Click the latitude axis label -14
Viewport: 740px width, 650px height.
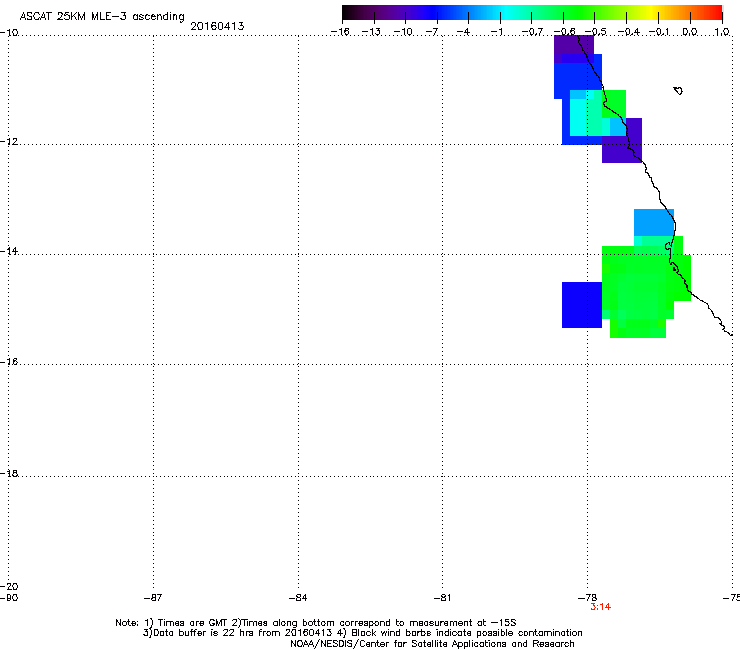[9, 251]
